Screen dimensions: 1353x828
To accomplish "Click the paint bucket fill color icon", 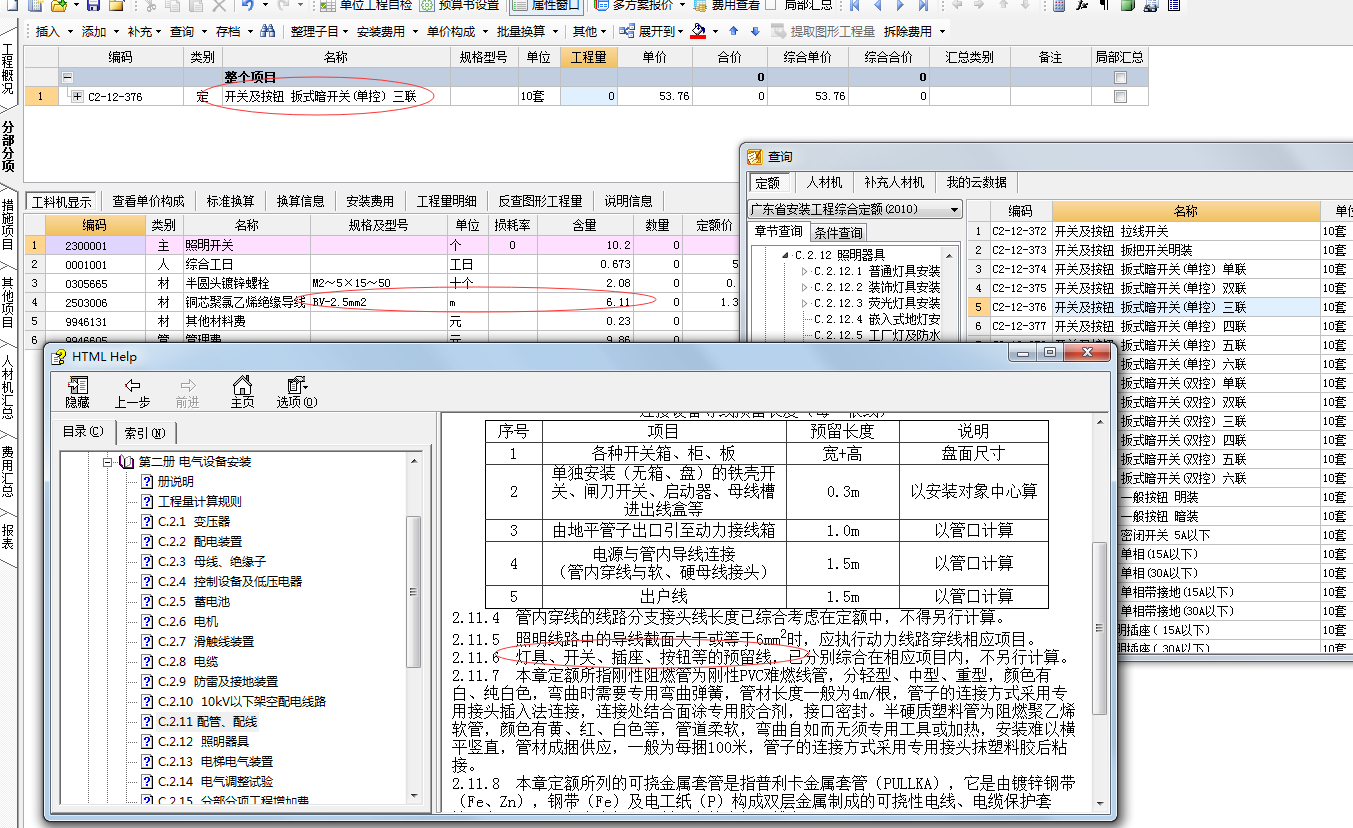I will pos(698,31).
